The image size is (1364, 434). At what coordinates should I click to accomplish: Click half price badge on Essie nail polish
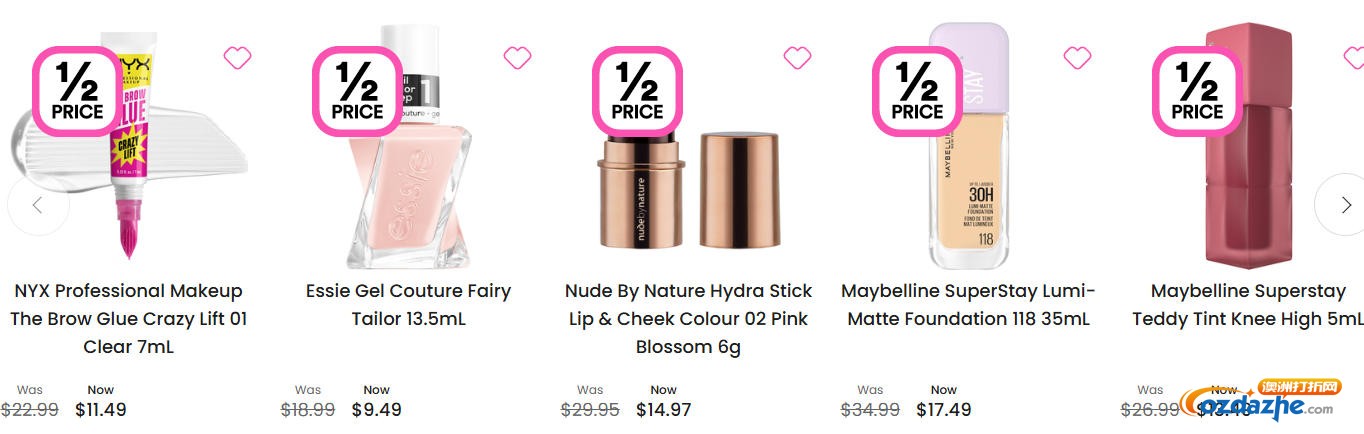coord(358,90)
